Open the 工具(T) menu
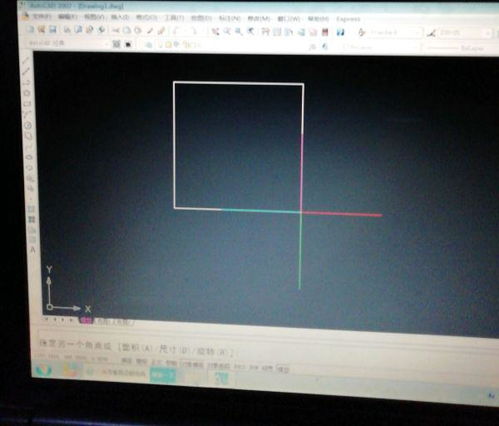This screenshot has width=499, height=426. tap(174, 18)
